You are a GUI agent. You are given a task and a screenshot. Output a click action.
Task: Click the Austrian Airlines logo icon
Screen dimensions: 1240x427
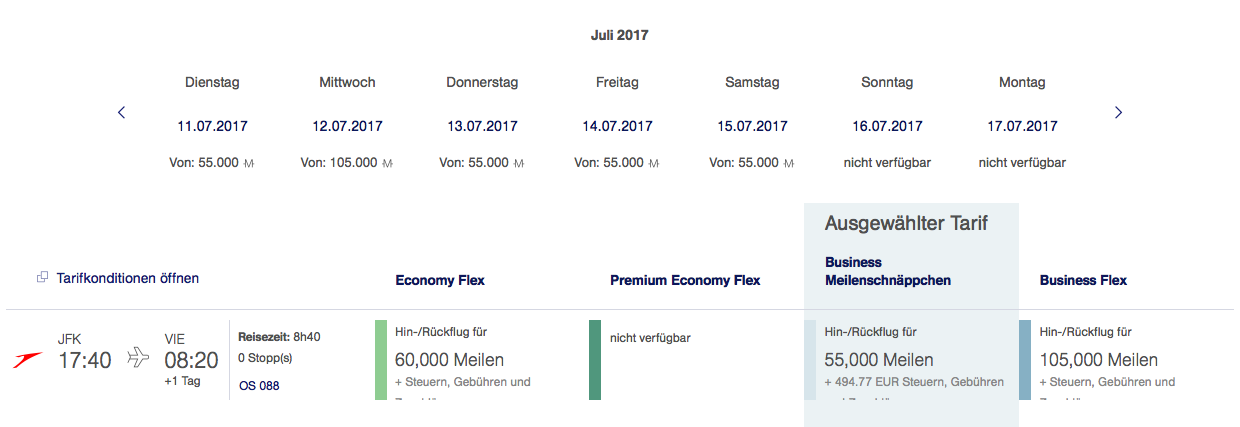28,359
